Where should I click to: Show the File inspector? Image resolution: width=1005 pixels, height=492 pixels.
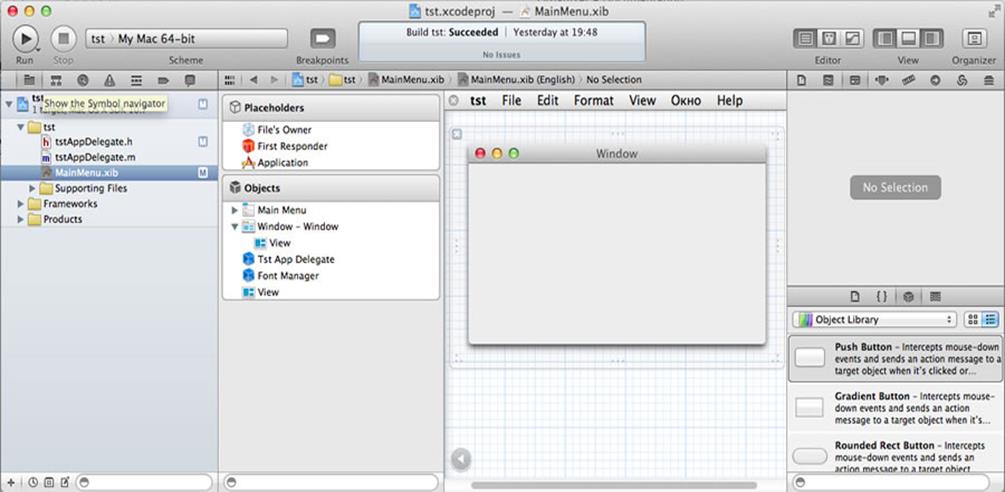pos(801,80)
